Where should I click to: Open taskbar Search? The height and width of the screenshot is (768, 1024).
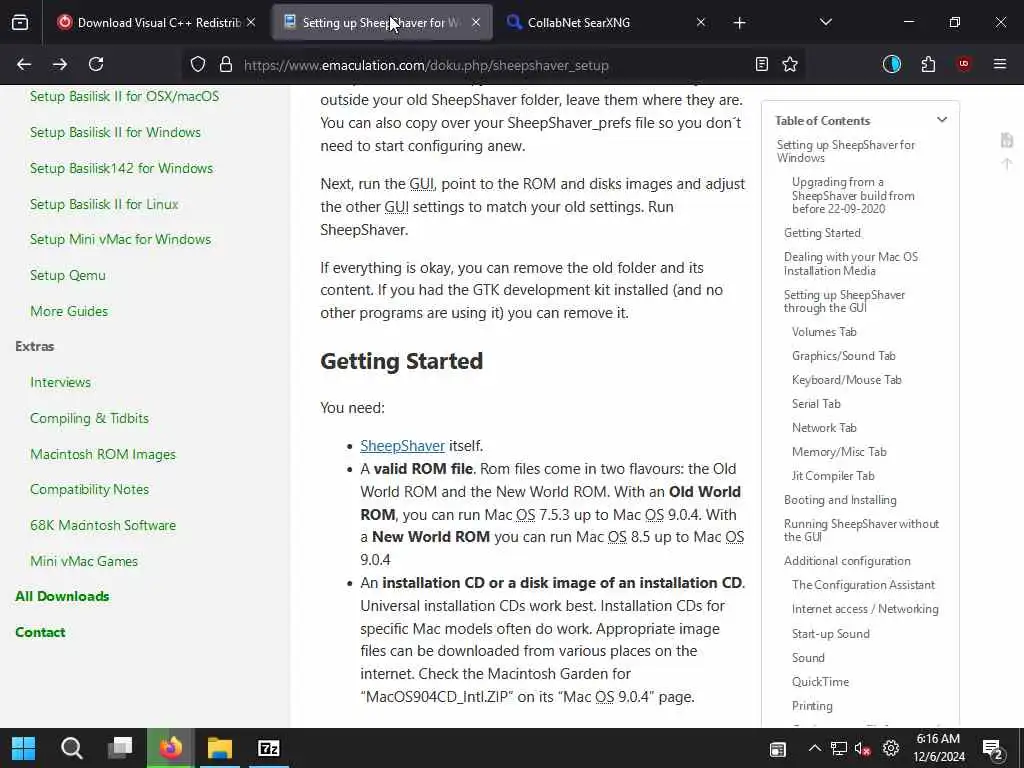[71, 748]
